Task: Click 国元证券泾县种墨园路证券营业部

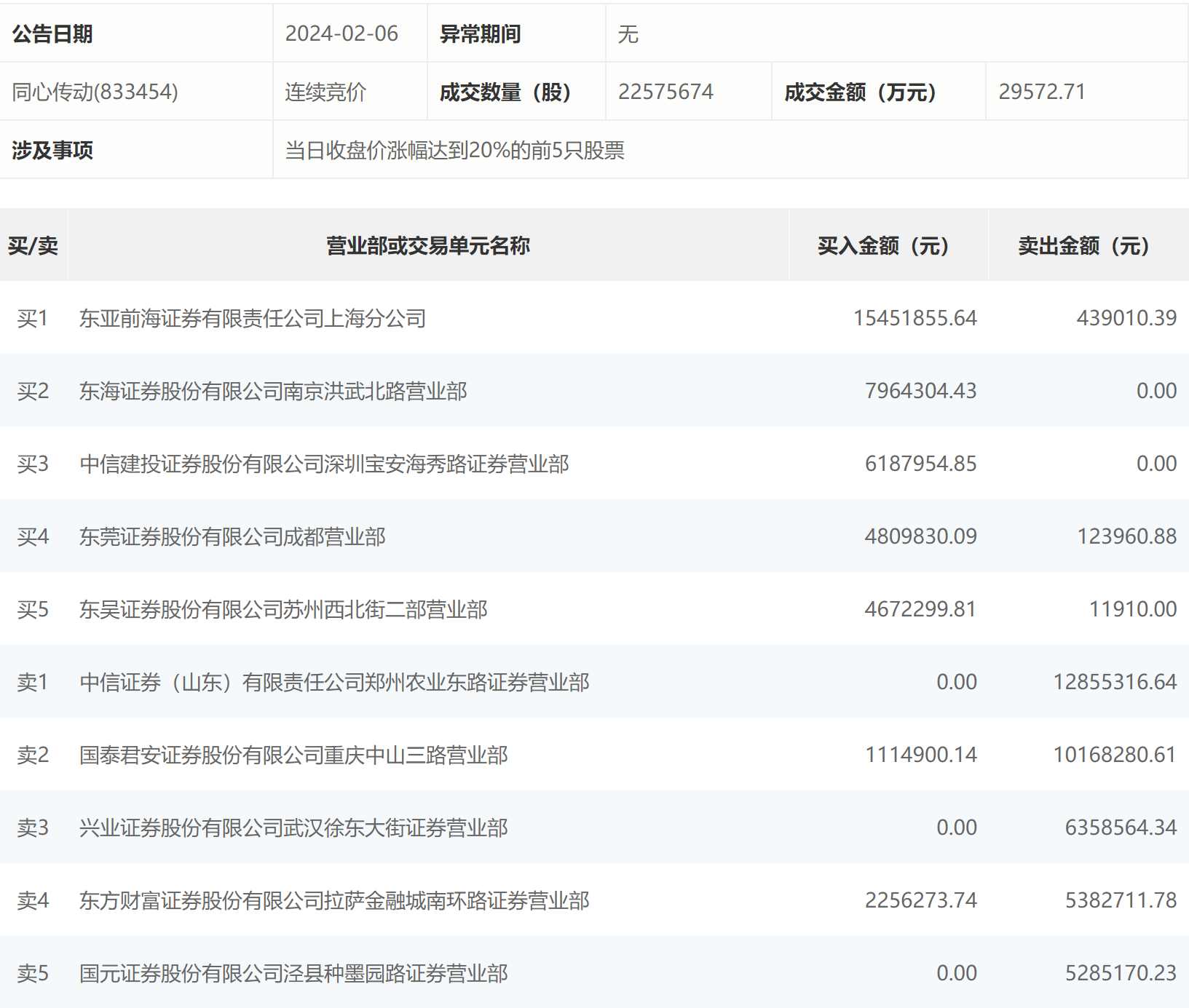Action: pyautogui.click(x=293, y=973)
